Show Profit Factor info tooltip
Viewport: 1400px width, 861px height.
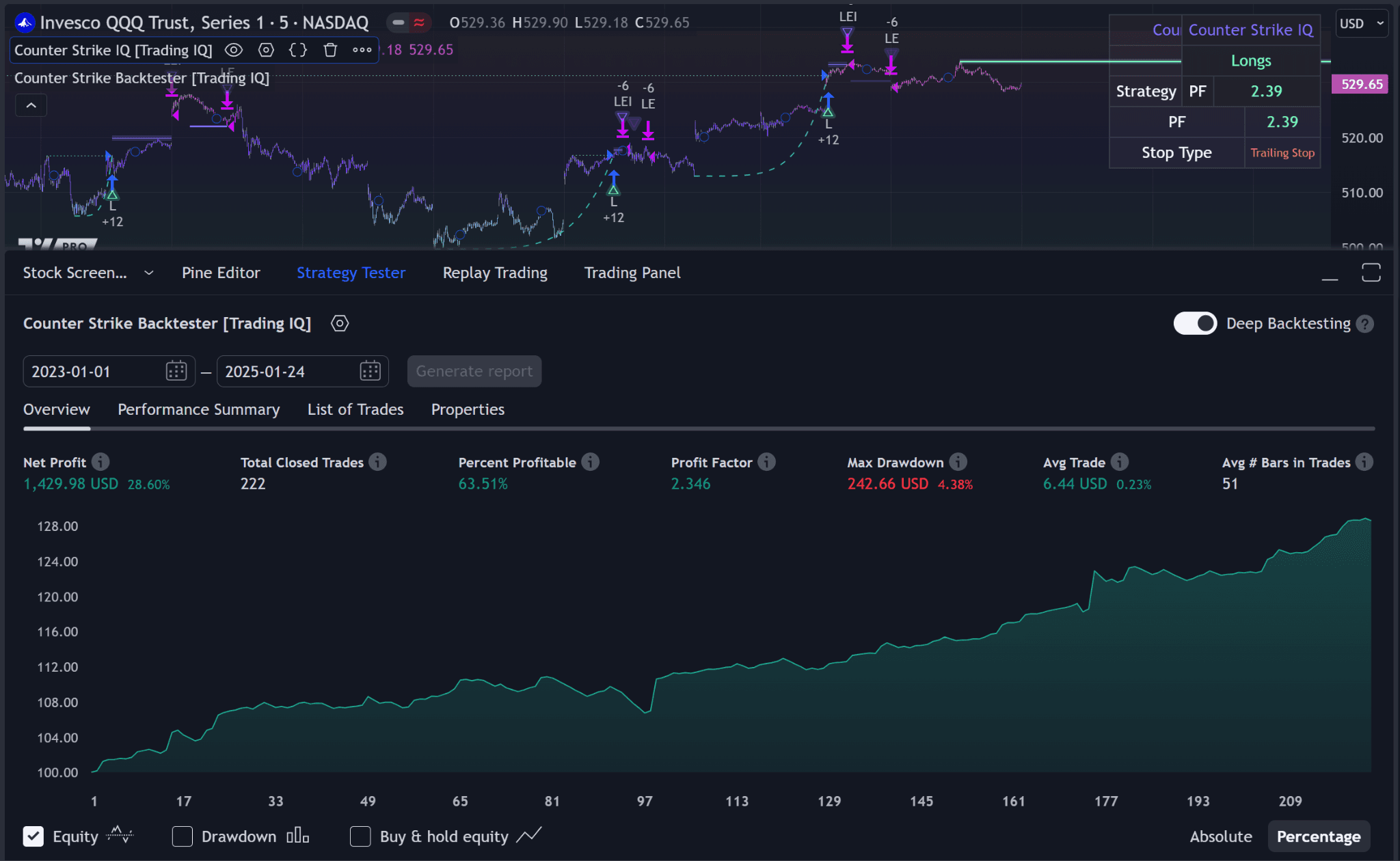click(766, 462)
